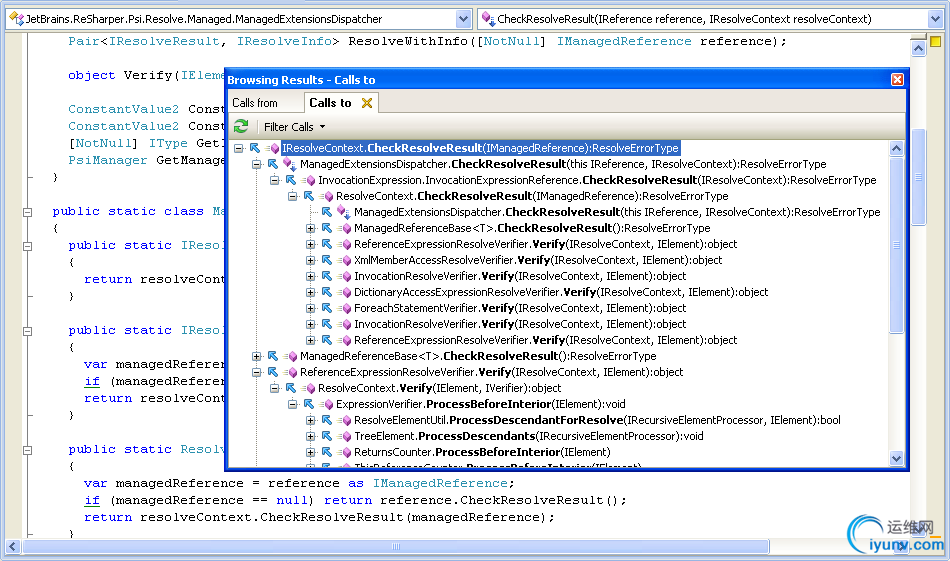Click the method icon beside ReturnsCounter.ProcessBeforeInterior

click(x=345, y=453)
